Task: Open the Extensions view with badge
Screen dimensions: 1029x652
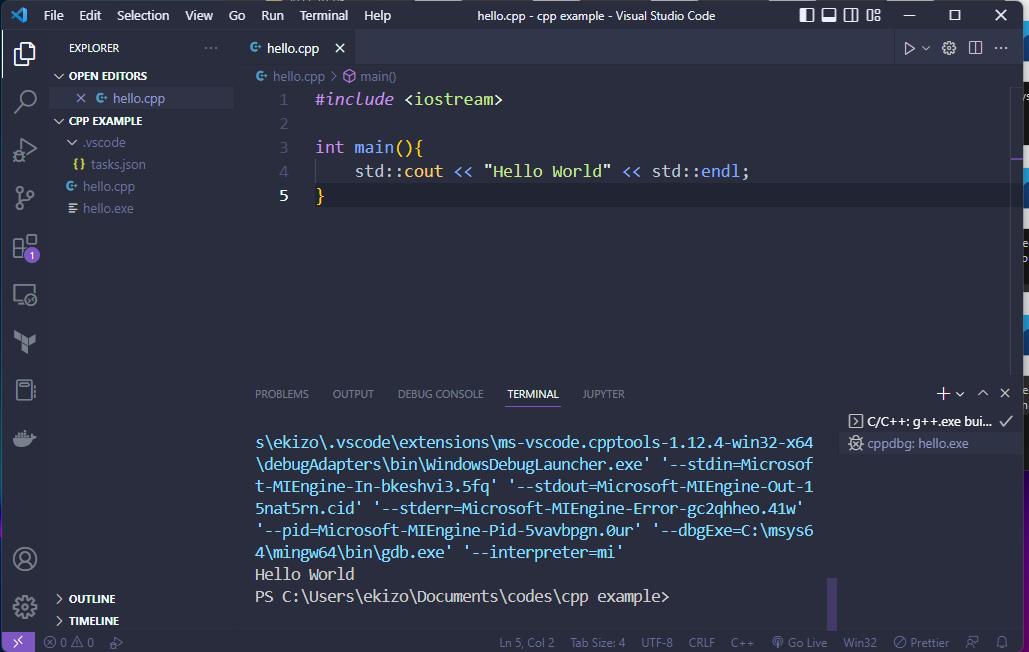Action: (x=25, y=247)
